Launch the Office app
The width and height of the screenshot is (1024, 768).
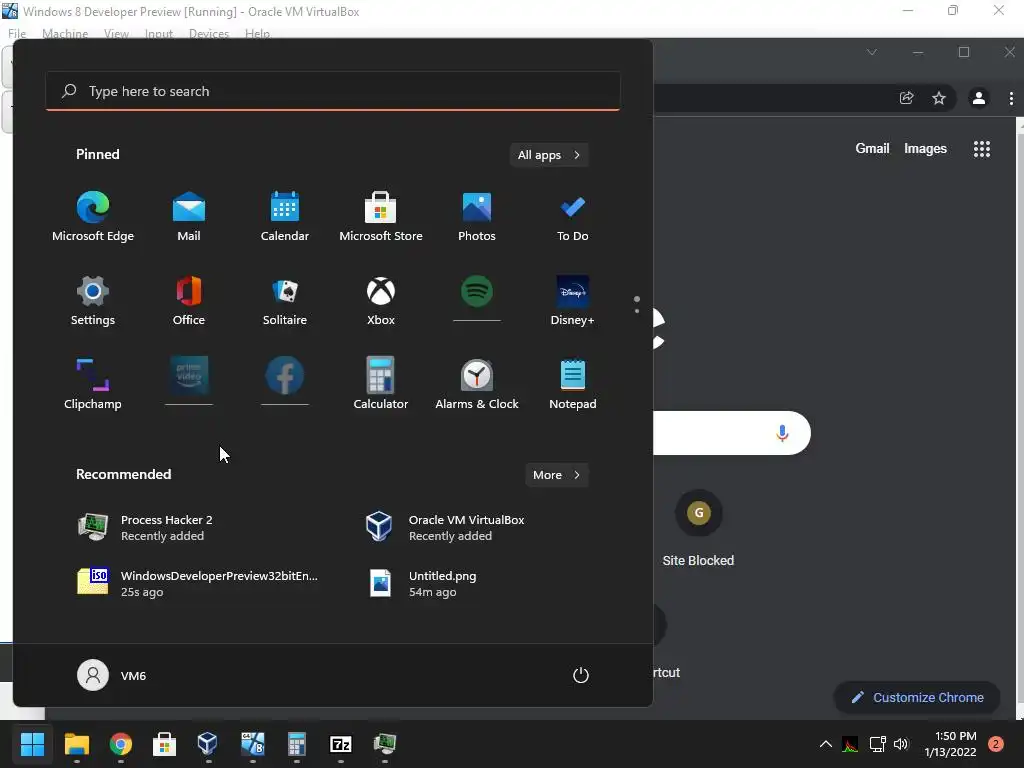point(189,300)
